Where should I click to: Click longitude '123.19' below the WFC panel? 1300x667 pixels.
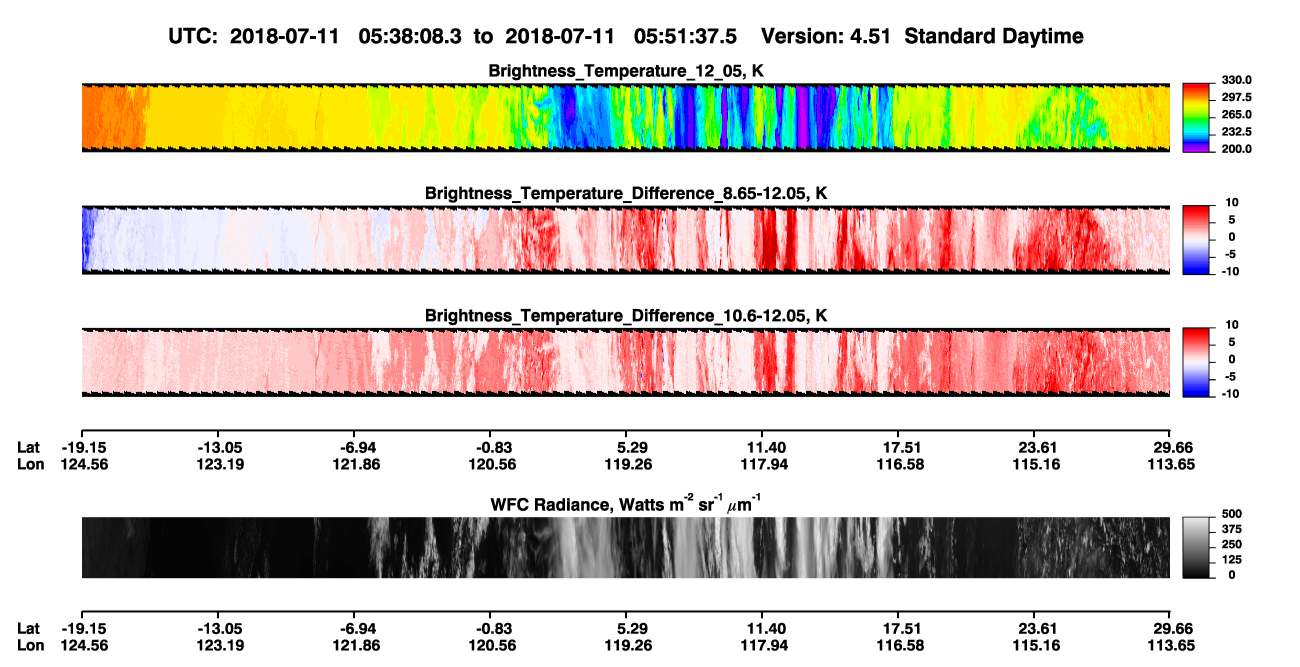(x=219, y=646)
